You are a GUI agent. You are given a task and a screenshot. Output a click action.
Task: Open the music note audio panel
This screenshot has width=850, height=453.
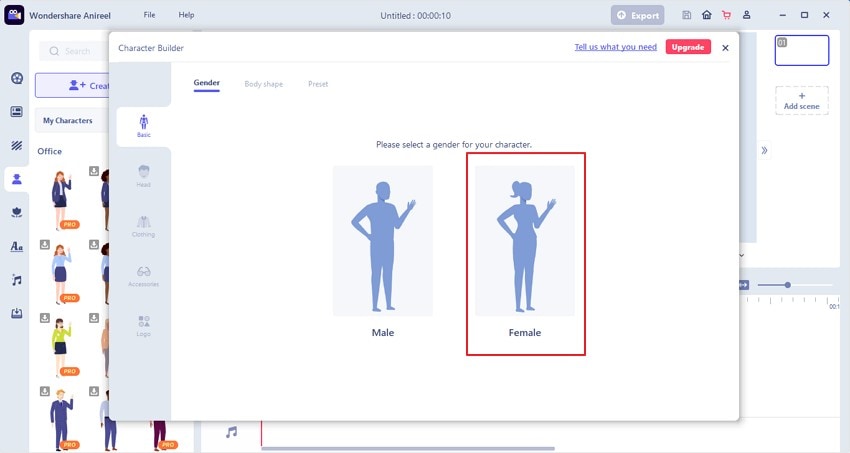17,280
